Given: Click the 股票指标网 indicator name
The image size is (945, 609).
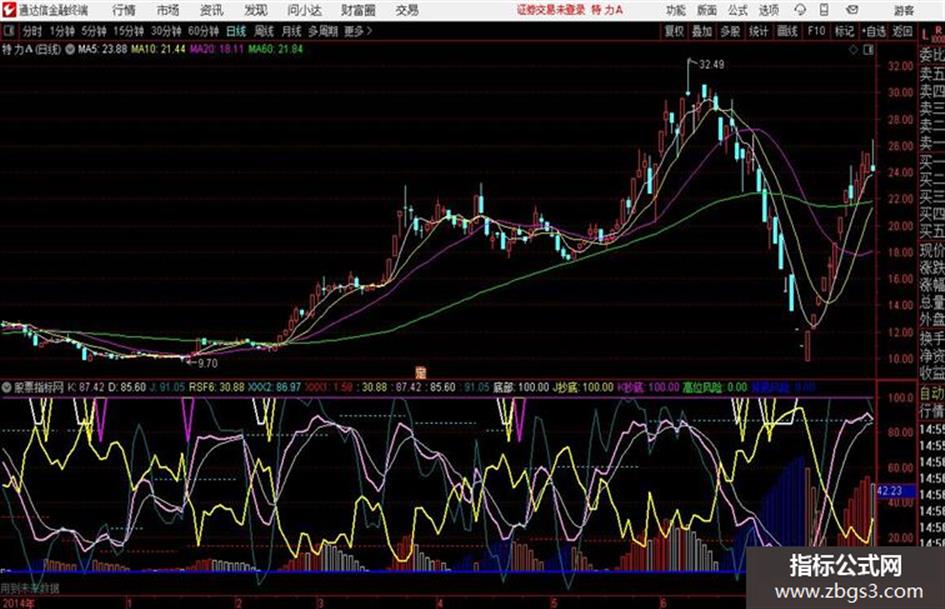Looking at the screenshot, I should click(x=39, y=387).
